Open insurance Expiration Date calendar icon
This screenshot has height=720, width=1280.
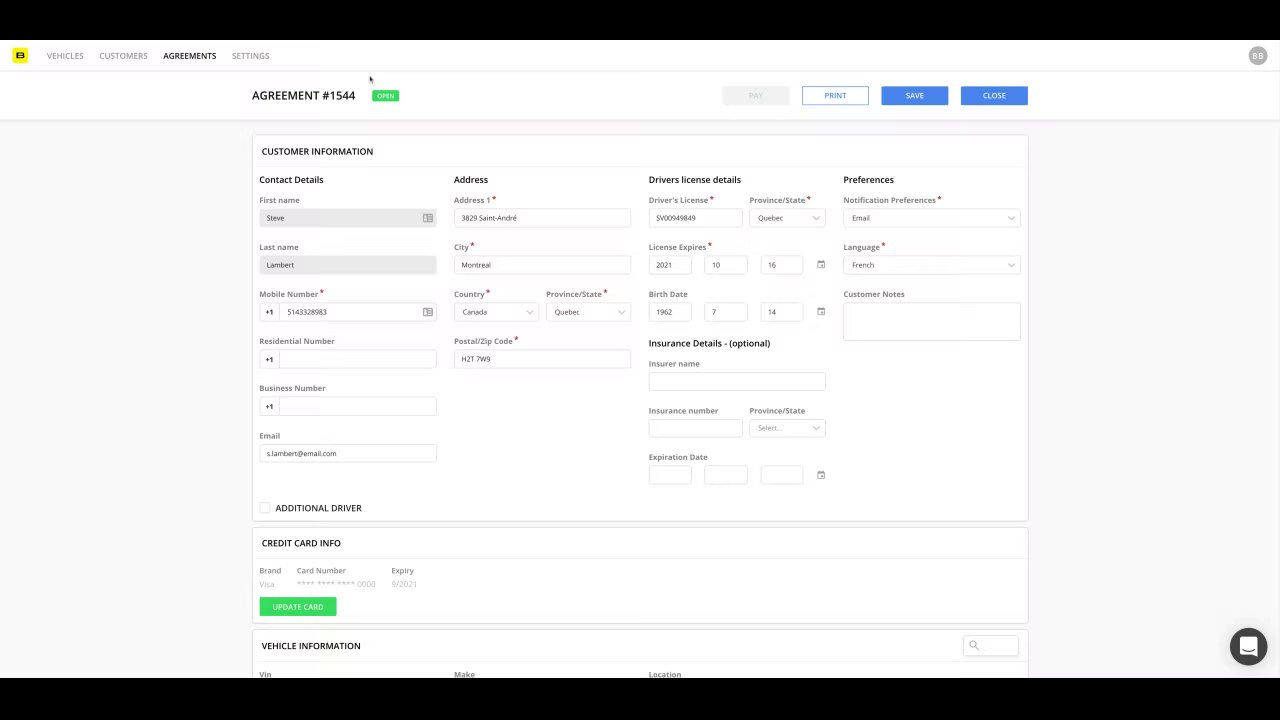821,475
